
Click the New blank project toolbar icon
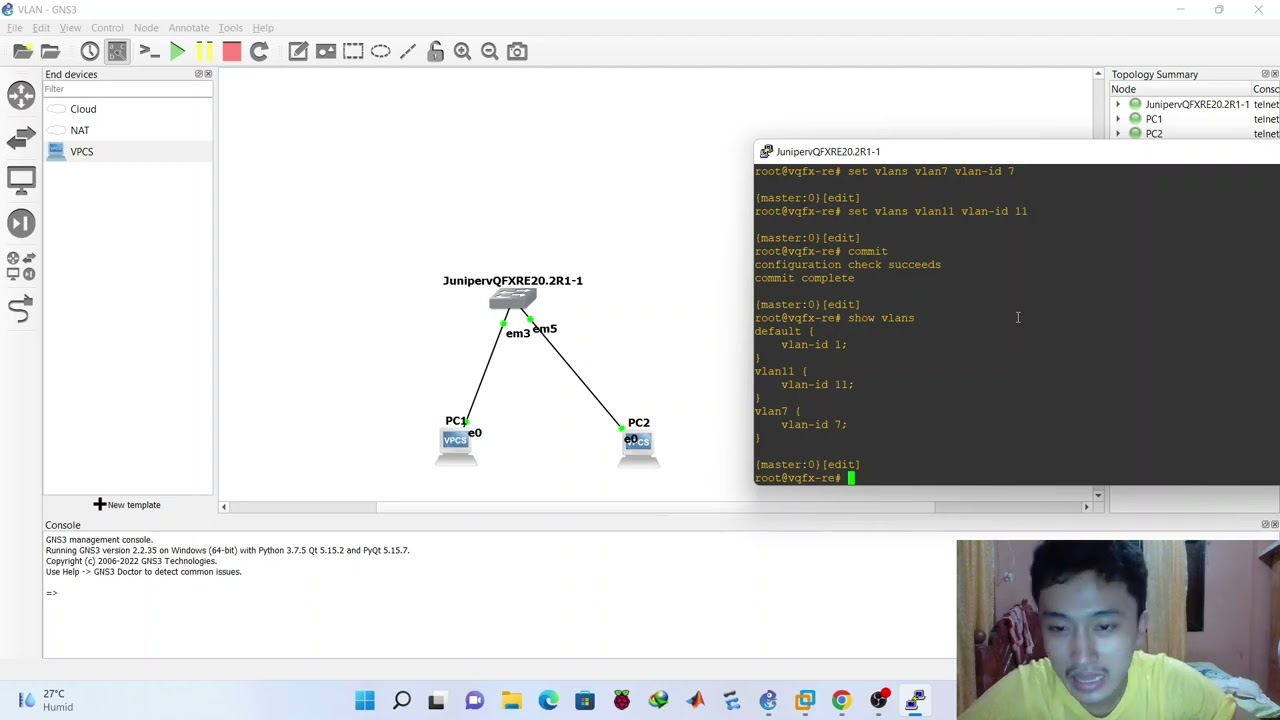[x=22, y=51]
